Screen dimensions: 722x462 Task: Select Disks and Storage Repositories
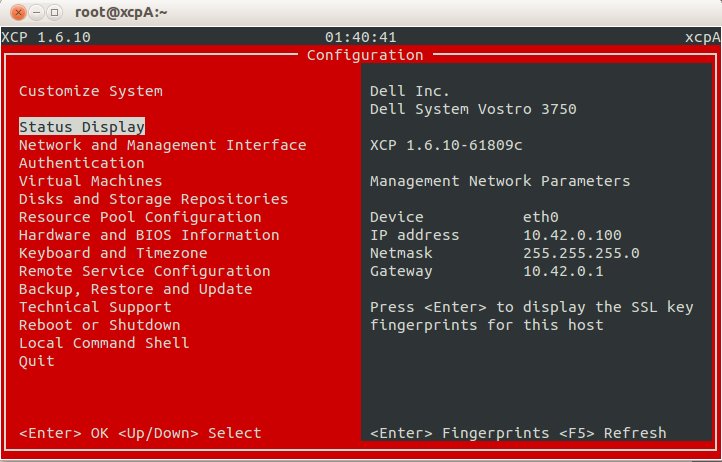pyautogui.click(x=153, y=199)
